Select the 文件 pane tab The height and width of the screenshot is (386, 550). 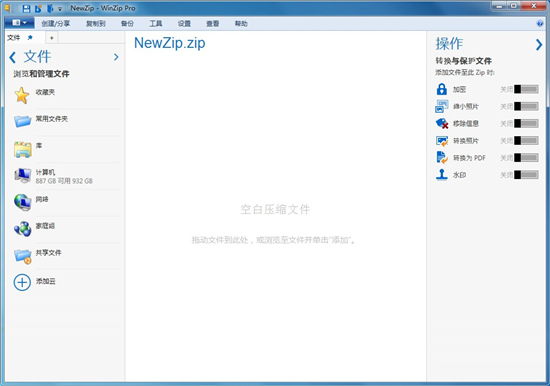click(14, 38)
